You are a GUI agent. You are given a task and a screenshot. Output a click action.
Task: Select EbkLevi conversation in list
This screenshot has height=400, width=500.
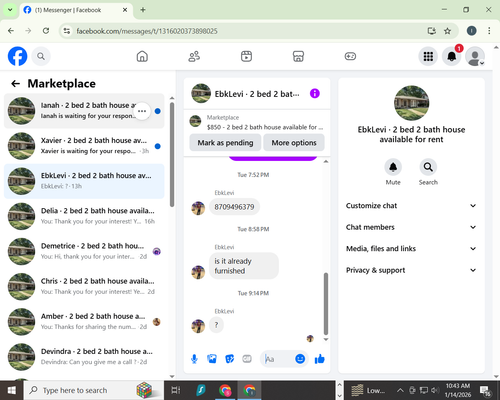tap(84, 181)
